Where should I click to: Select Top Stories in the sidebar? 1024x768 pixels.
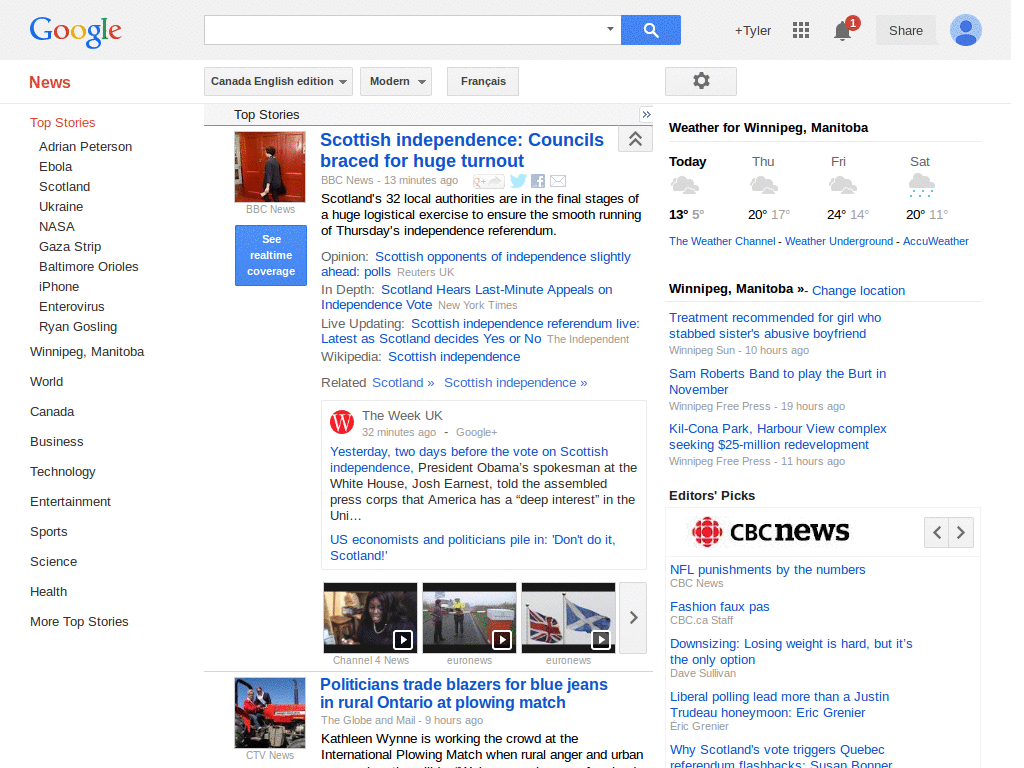point(63,123)
